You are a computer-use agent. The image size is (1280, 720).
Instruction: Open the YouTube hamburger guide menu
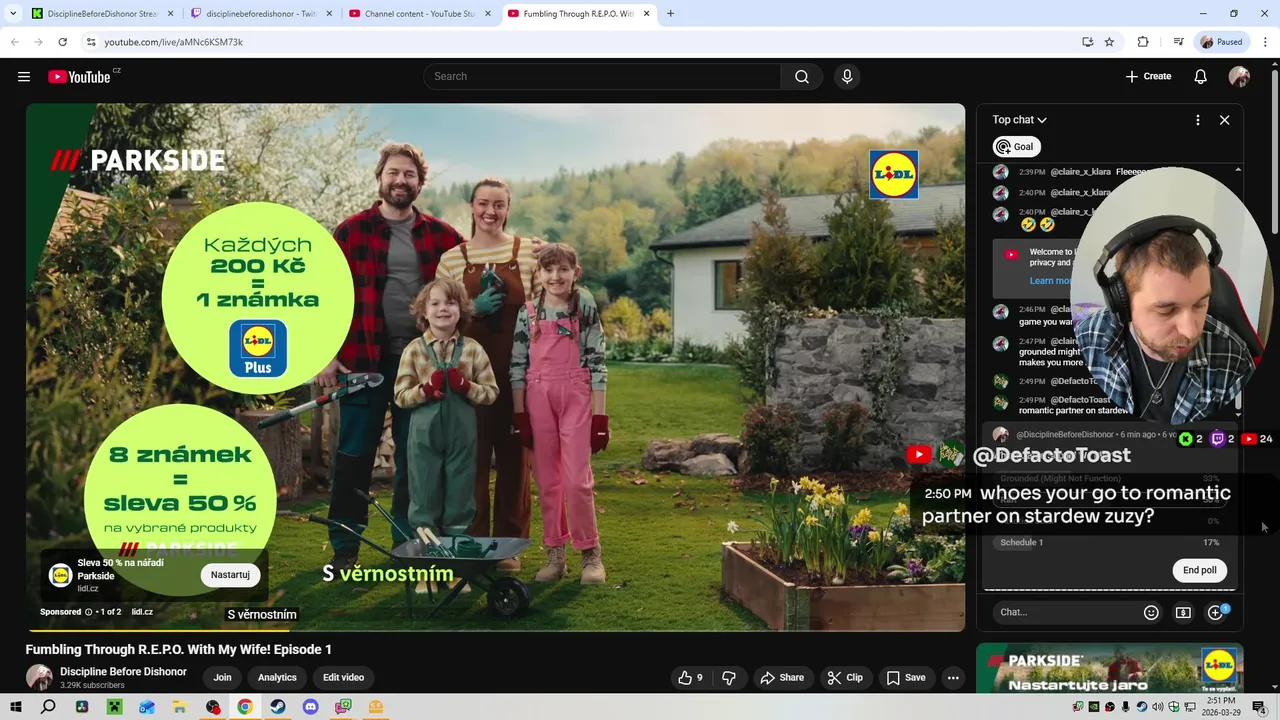click(x=24, y=77)
